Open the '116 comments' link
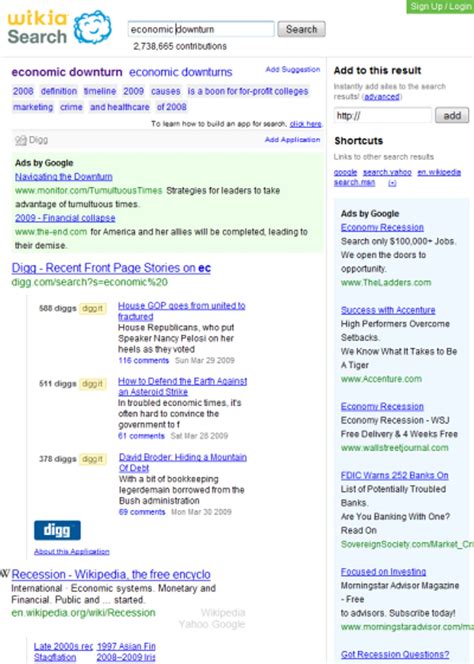474x664 pixels. click(144, 360)
